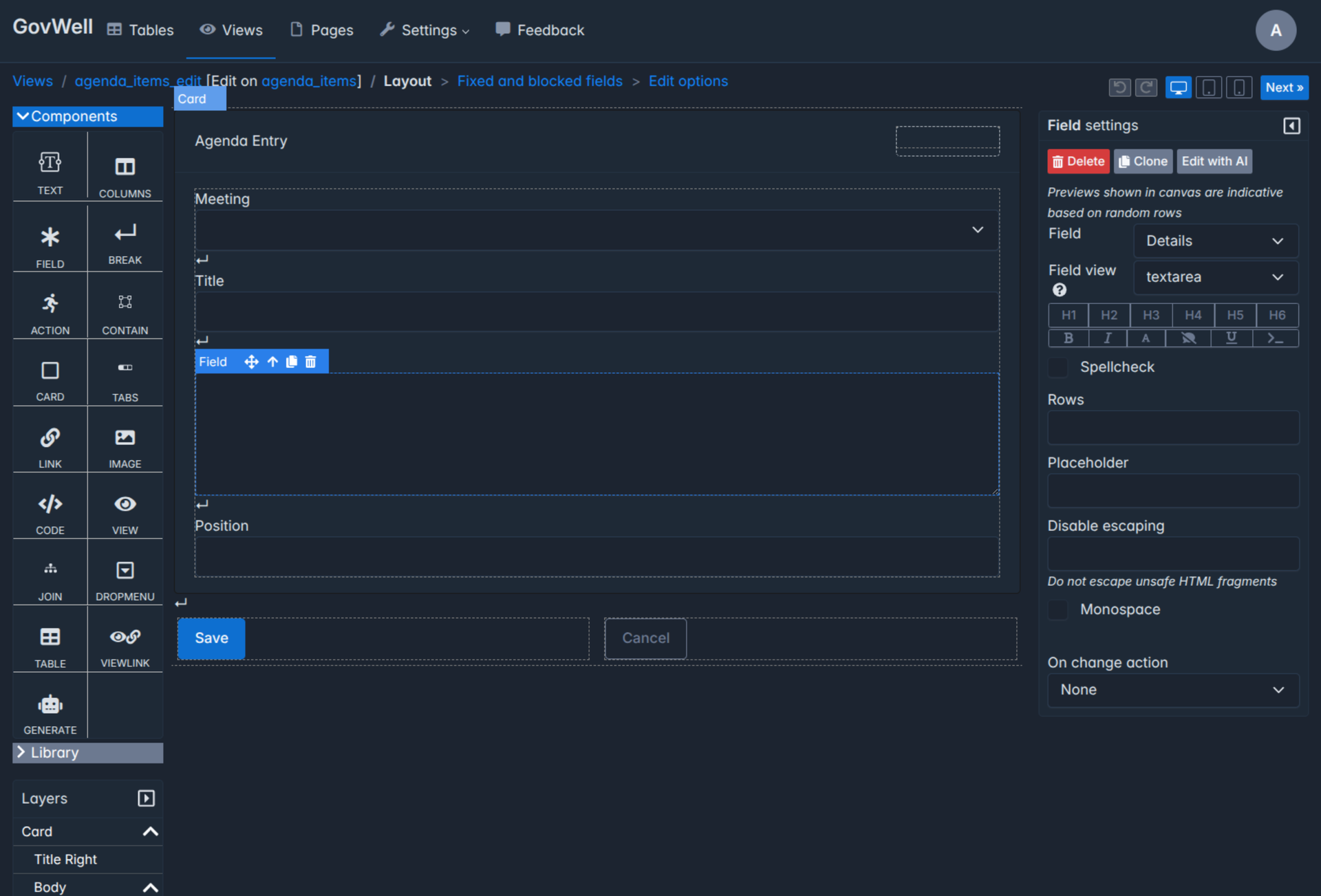Collapse the Card layer chevron

click(x=151, y=831)
